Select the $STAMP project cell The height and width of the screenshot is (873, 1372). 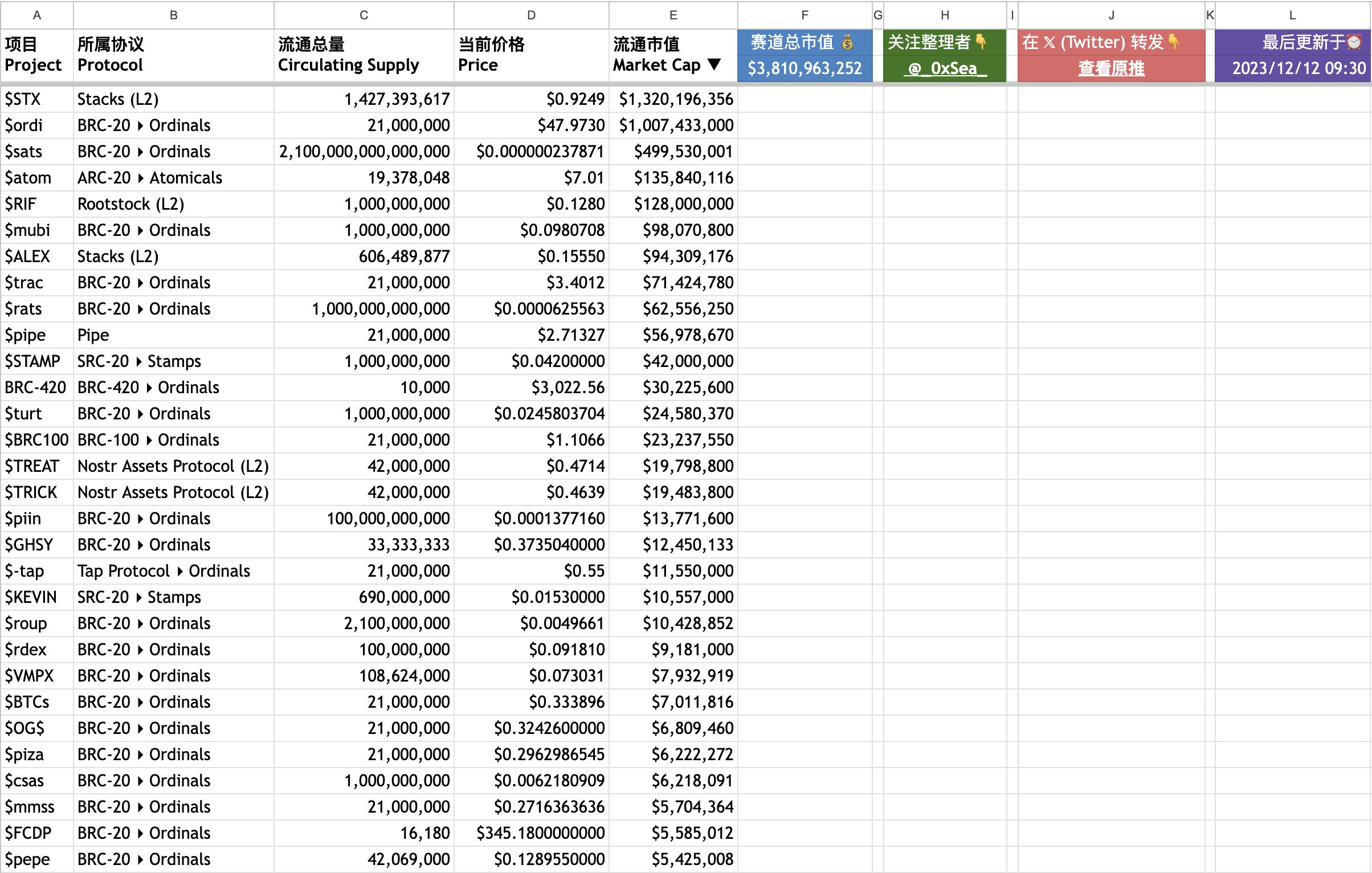tap(37, 361)
